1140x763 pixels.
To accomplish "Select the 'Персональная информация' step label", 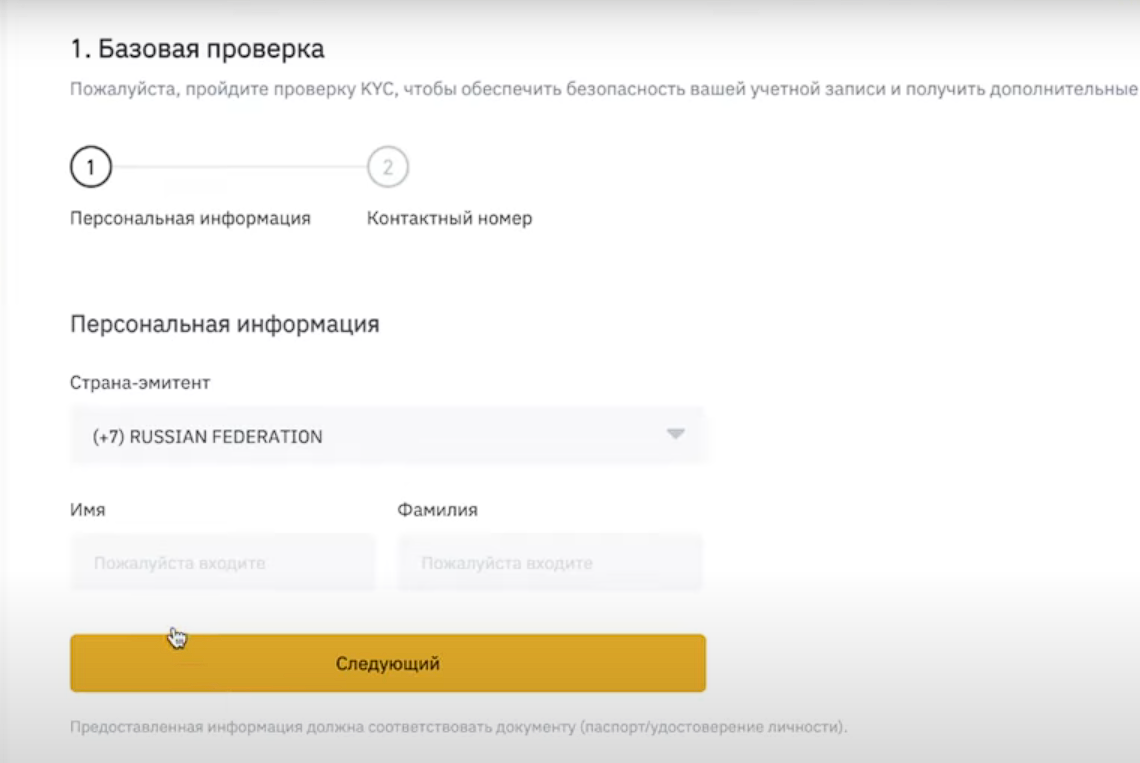I will click(190, 218).
